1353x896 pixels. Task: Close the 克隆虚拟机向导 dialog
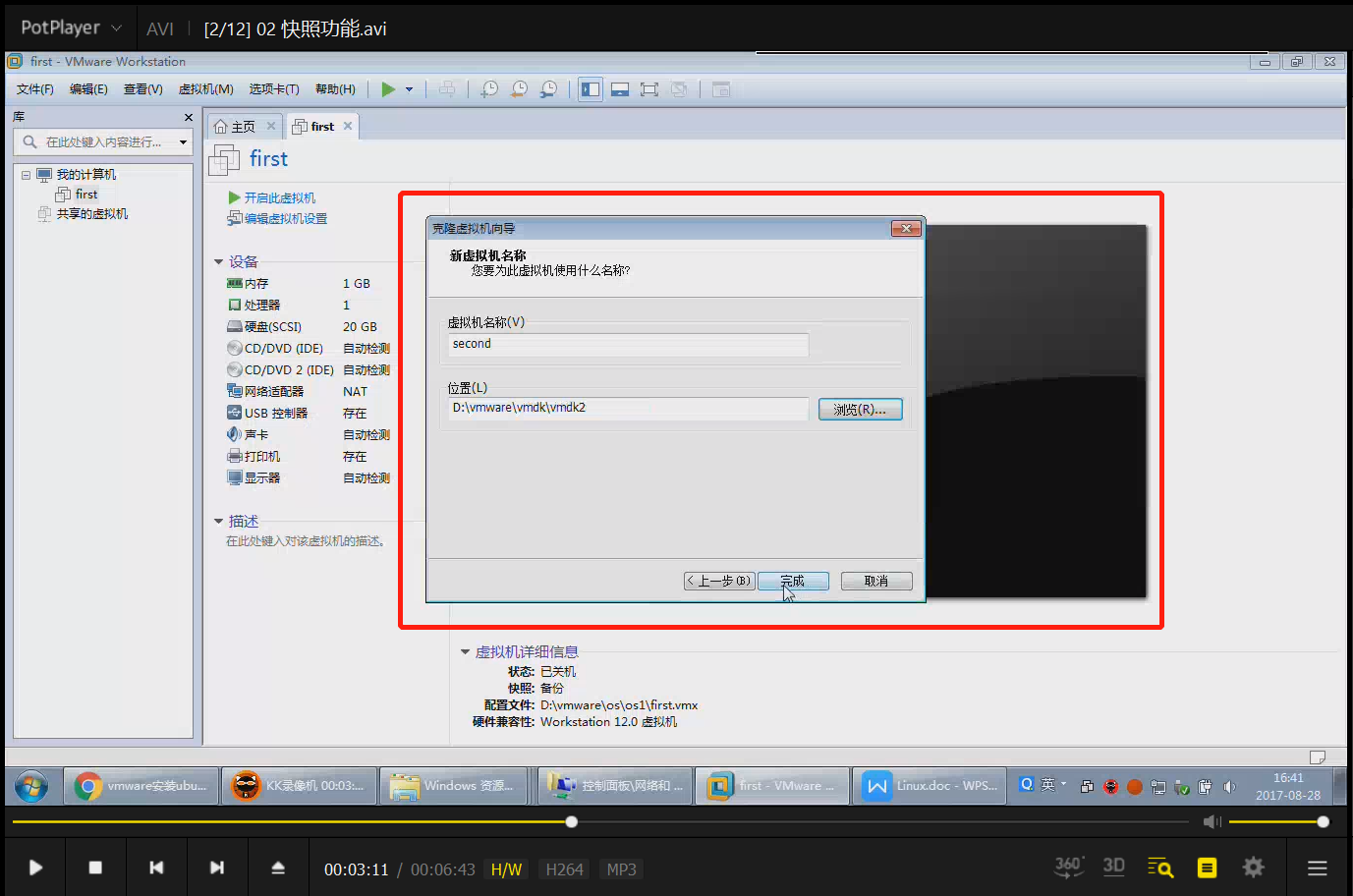pos(906,228)
